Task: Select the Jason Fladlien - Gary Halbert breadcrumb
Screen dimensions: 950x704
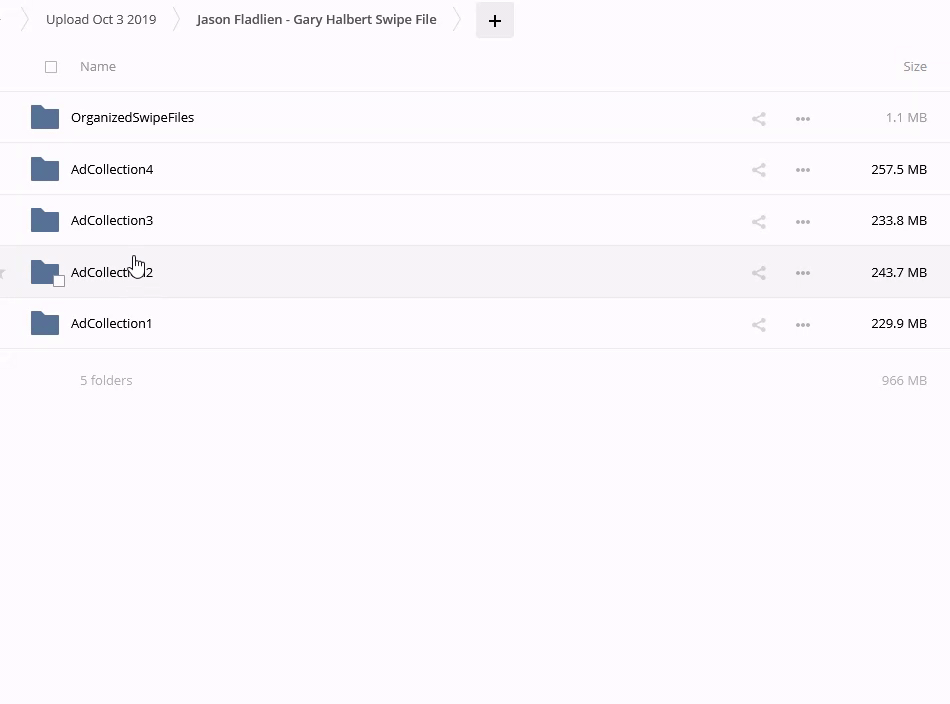Action: (316, 19)
